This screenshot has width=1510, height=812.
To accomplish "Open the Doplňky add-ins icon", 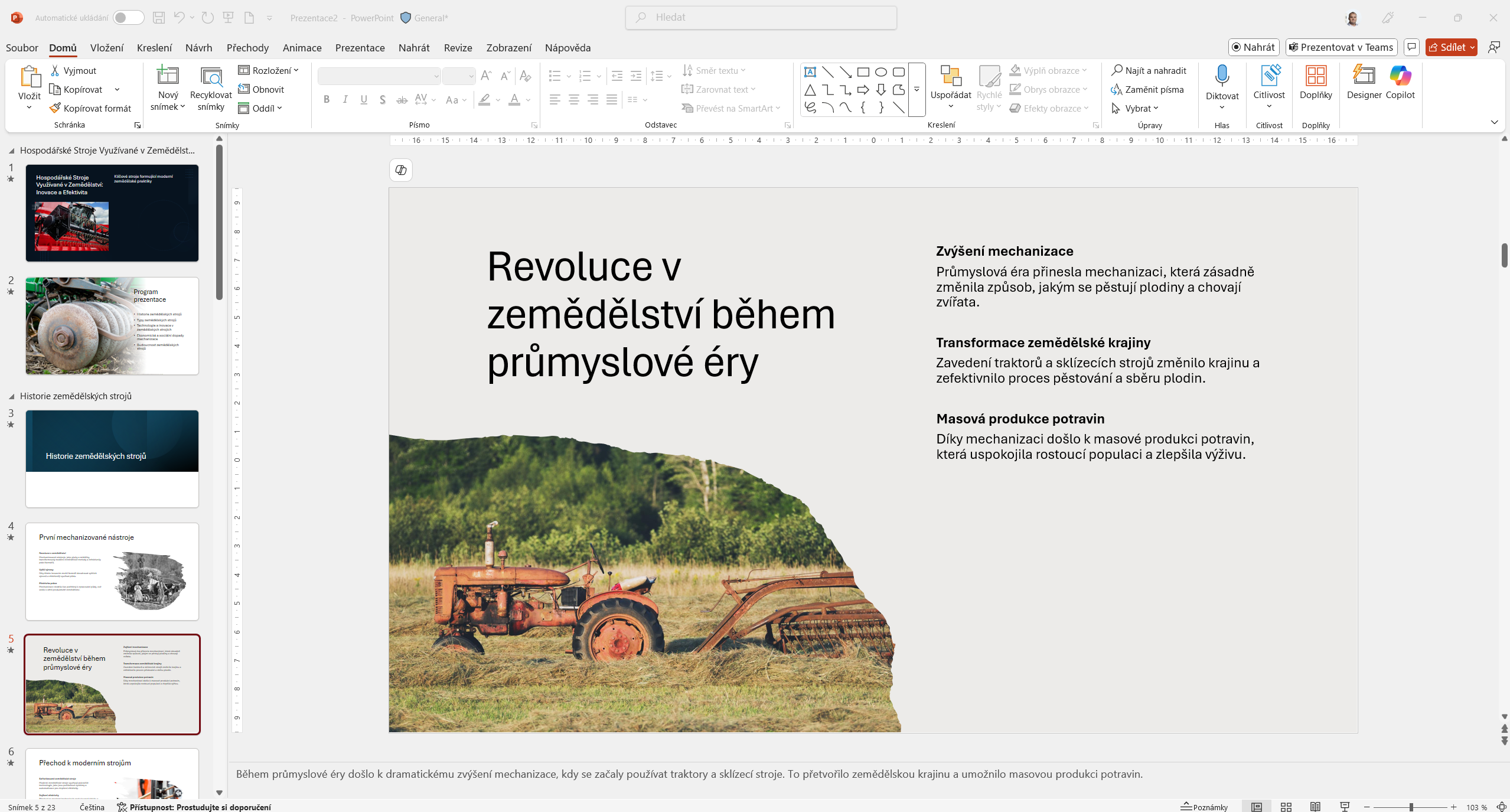I will 1315,77.
